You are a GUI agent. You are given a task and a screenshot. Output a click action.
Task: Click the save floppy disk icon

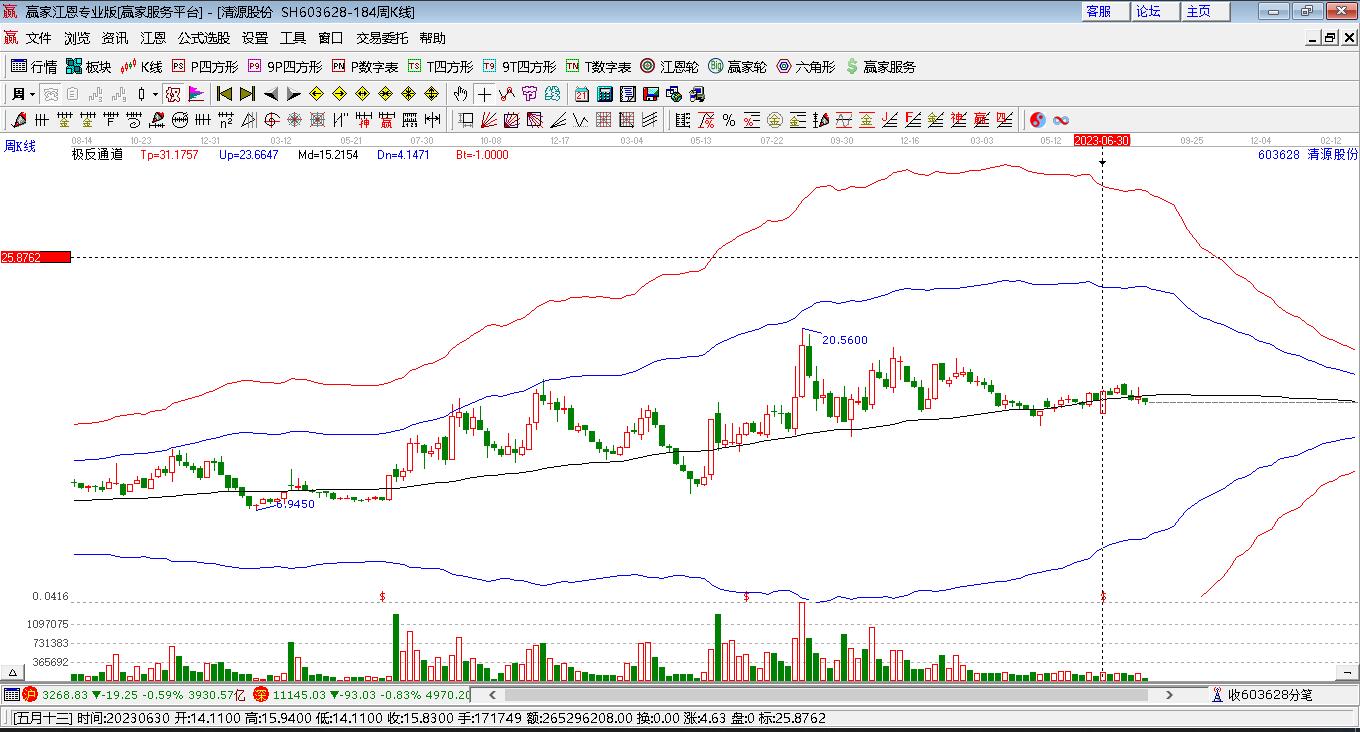click(x=651, y=94)
